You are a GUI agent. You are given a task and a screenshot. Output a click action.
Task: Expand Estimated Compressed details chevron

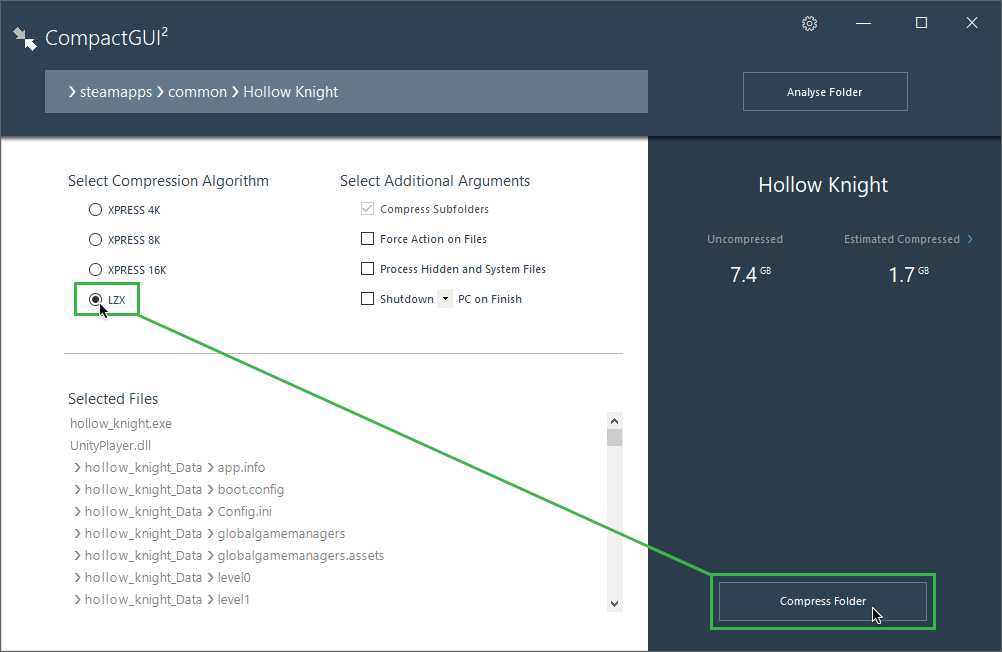click(x=970, y=239)
